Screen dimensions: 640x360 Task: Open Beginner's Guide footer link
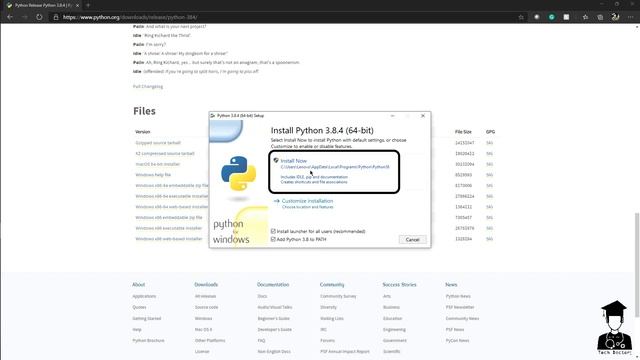pos(273,318)
